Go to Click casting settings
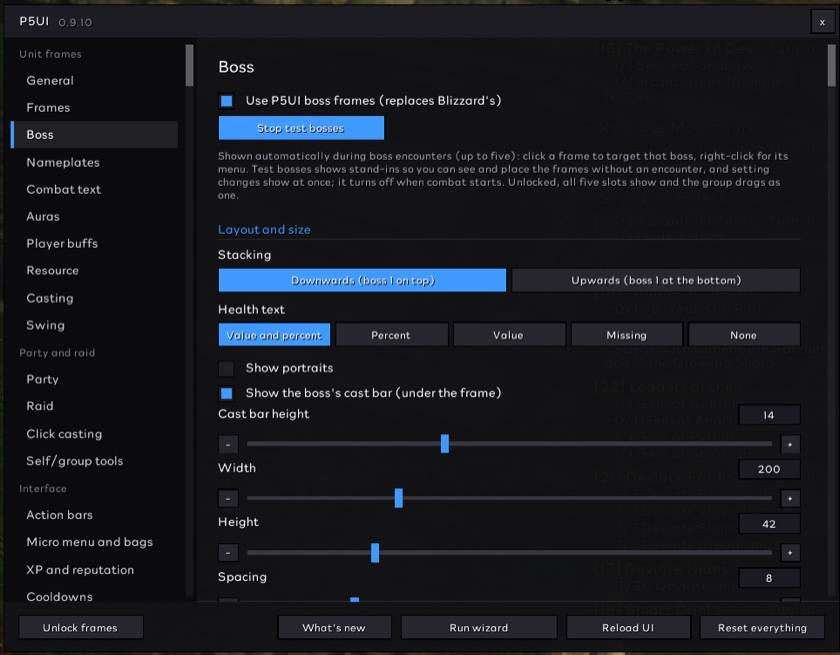This screenshot has height=655, width=840. click(x=94, y=434)
